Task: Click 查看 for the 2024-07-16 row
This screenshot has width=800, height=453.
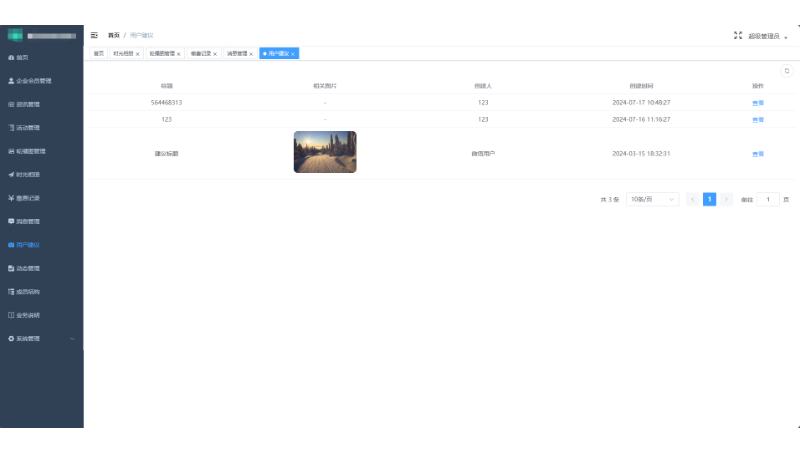Action: pos(758,120)
